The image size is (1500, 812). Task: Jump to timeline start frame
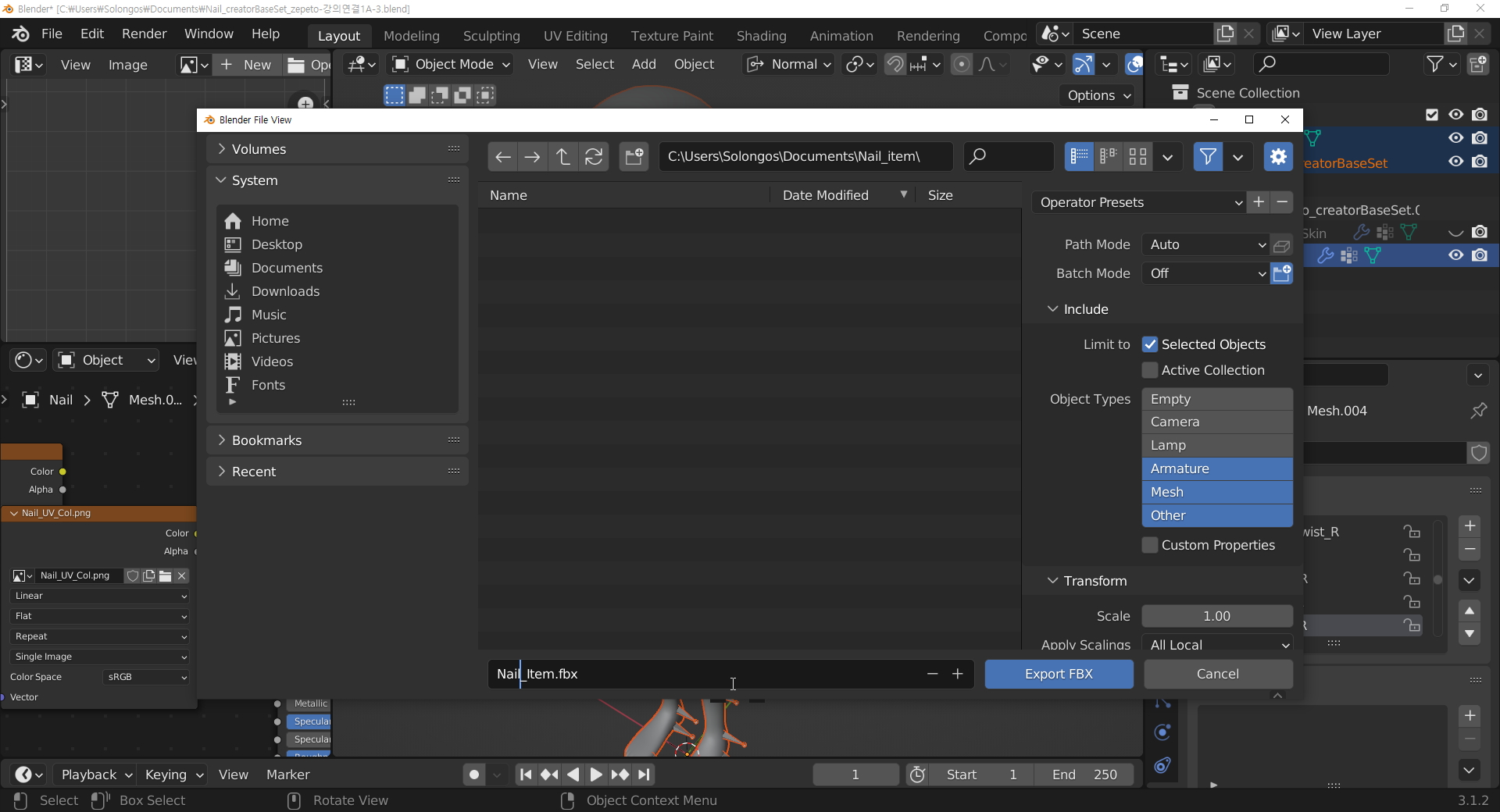526,775
